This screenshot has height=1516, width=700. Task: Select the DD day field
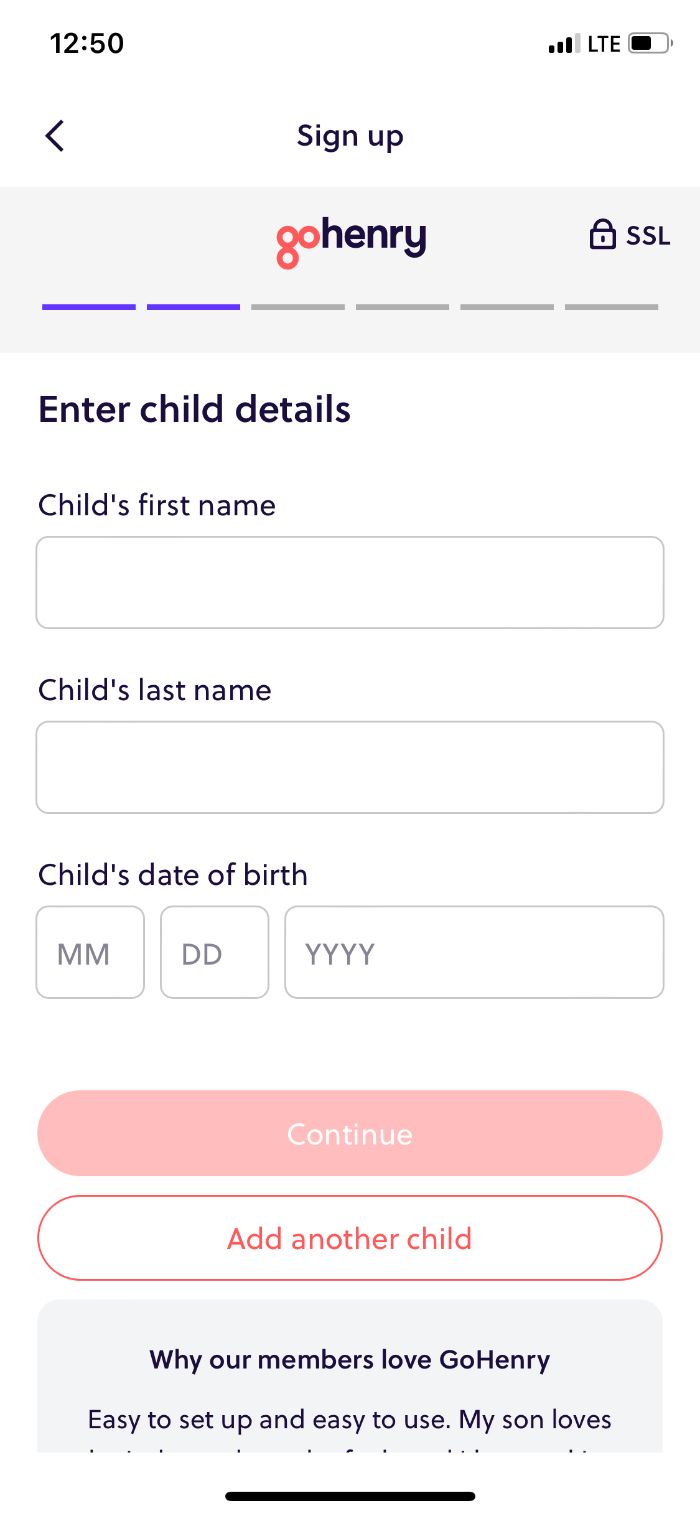pos(214,952)
